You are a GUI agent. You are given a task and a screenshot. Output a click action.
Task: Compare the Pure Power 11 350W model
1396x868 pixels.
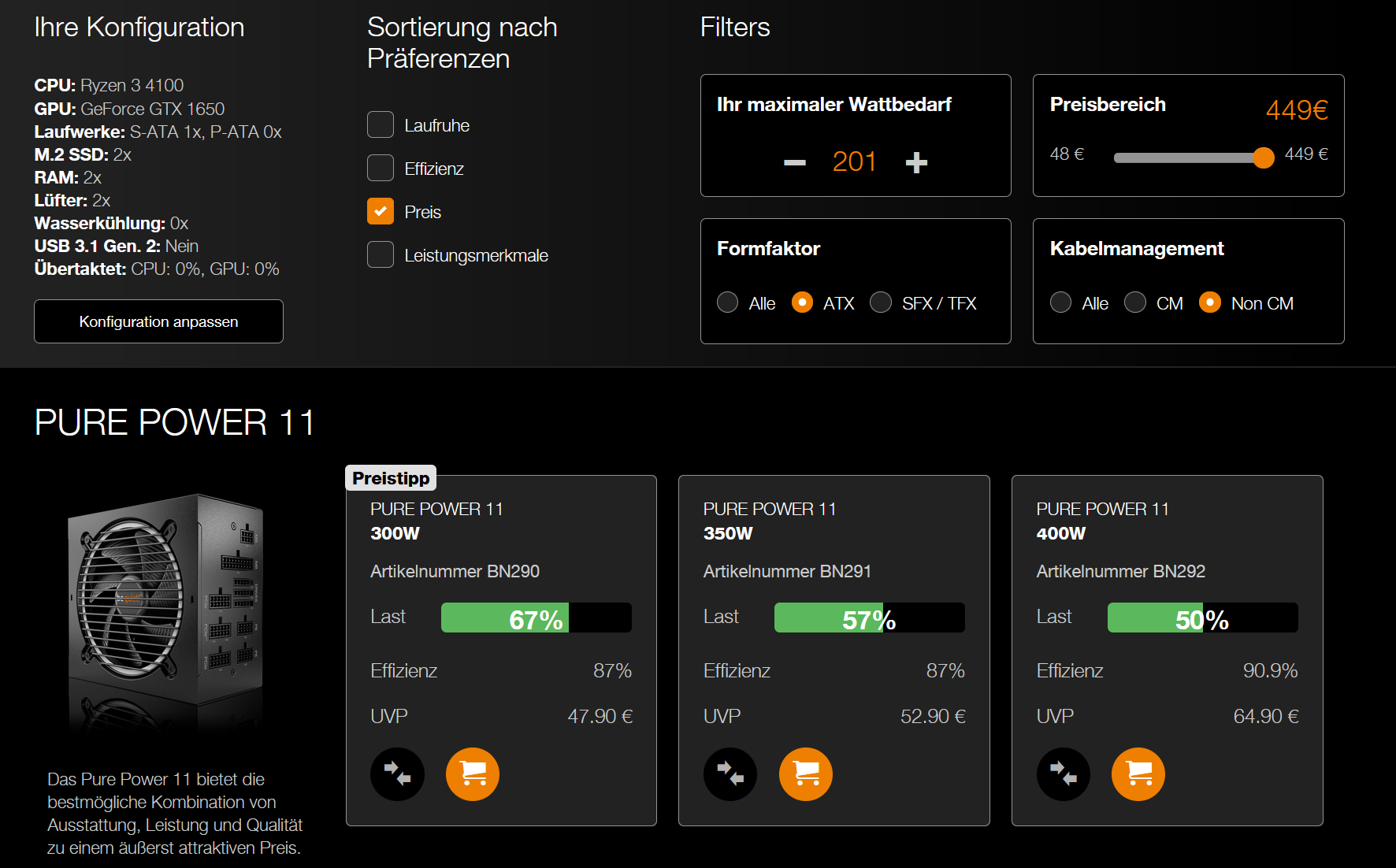[x=730, y=774]
